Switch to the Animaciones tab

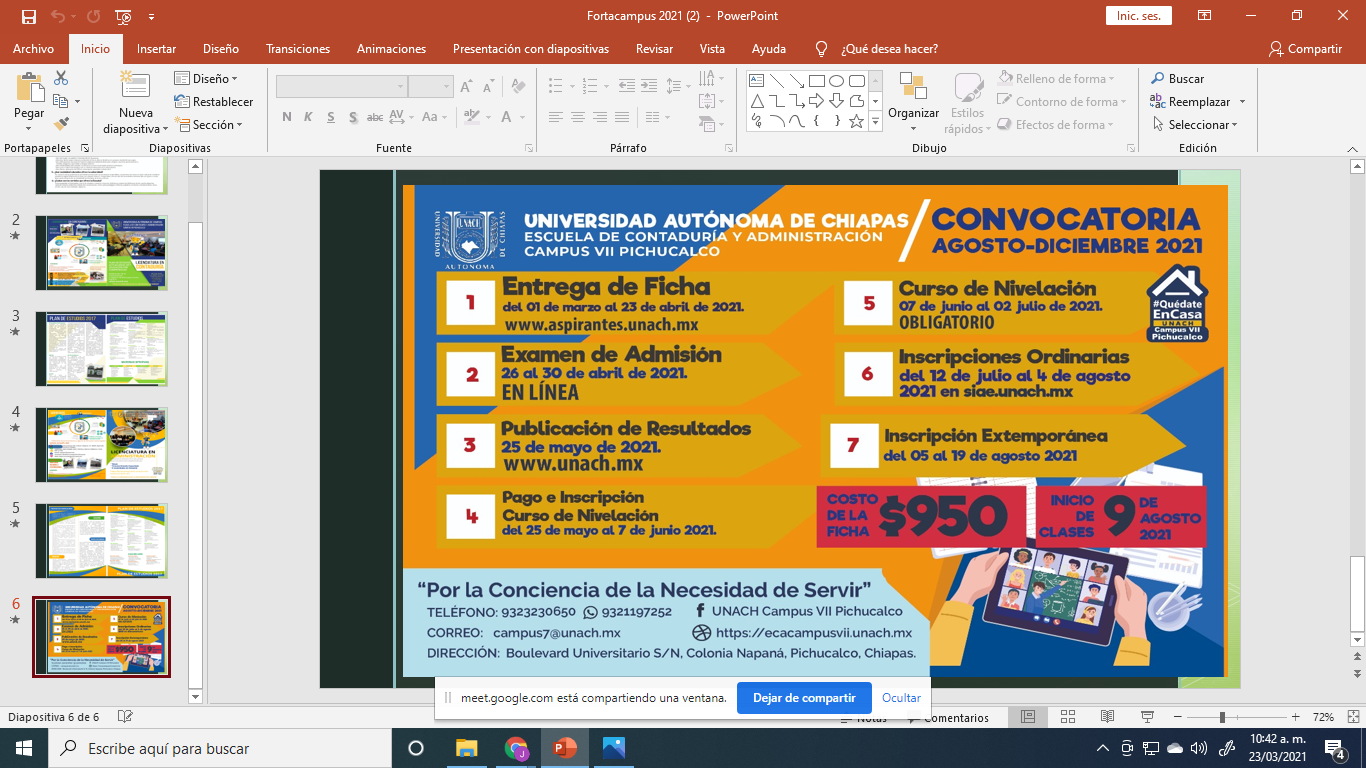[391, 49]
